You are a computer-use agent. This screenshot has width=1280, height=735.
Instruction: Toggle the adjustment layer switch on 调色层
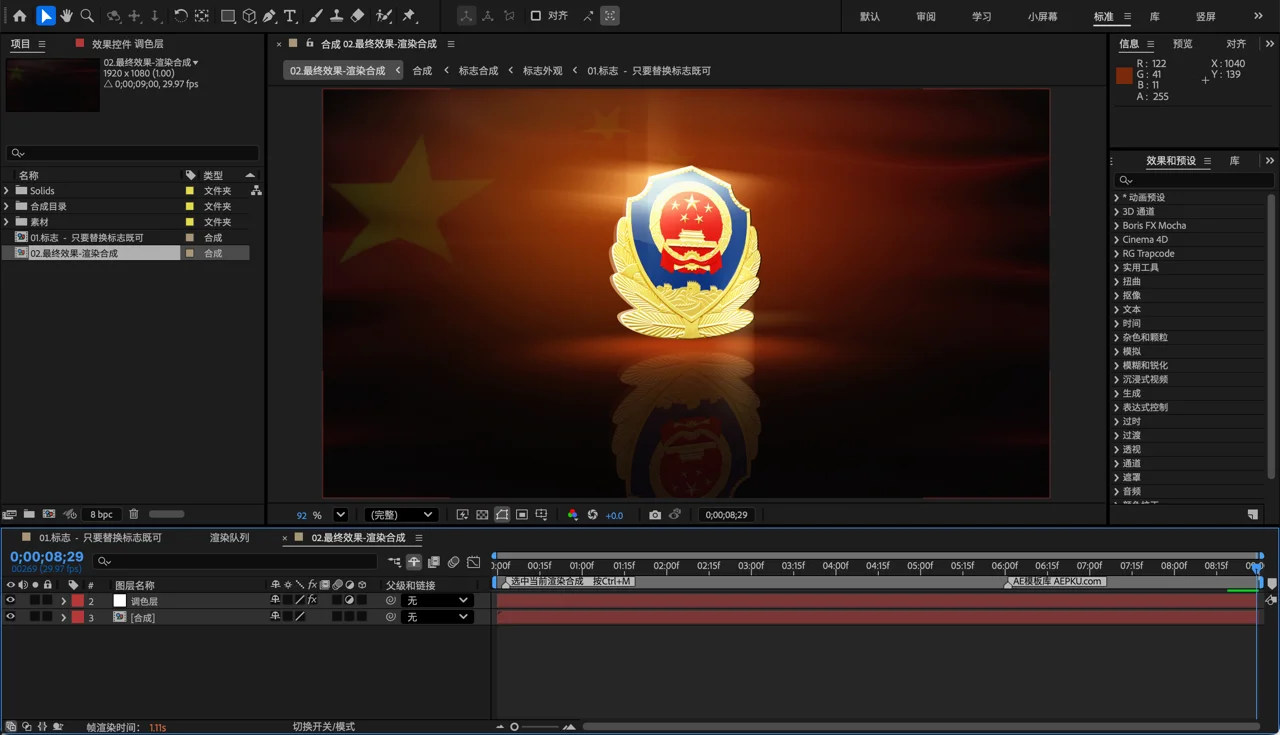click(x=349, y=601)
